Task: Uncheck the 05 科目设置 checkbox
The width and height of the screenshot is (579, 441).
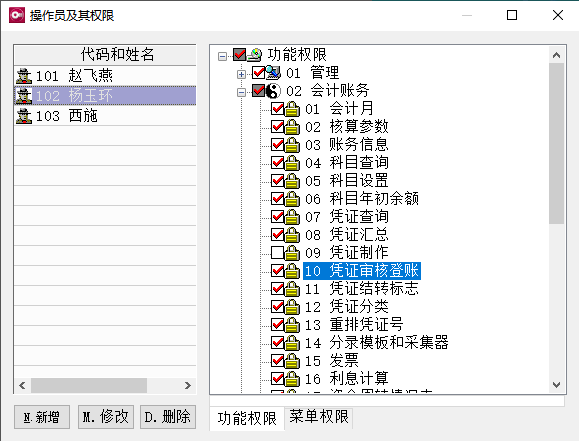Action: coord(277,181)
